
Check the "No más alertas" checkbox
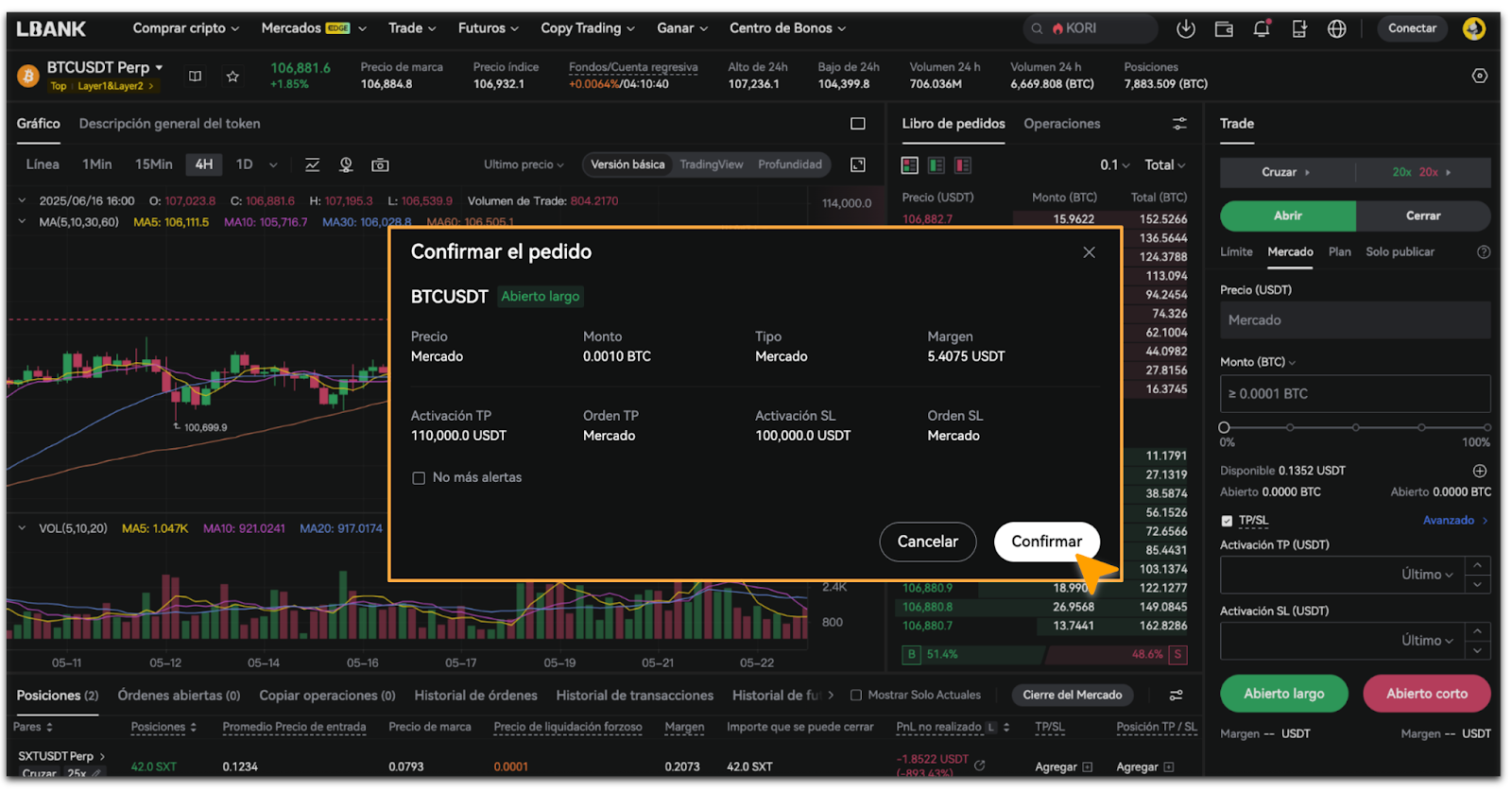coord(419,478)
